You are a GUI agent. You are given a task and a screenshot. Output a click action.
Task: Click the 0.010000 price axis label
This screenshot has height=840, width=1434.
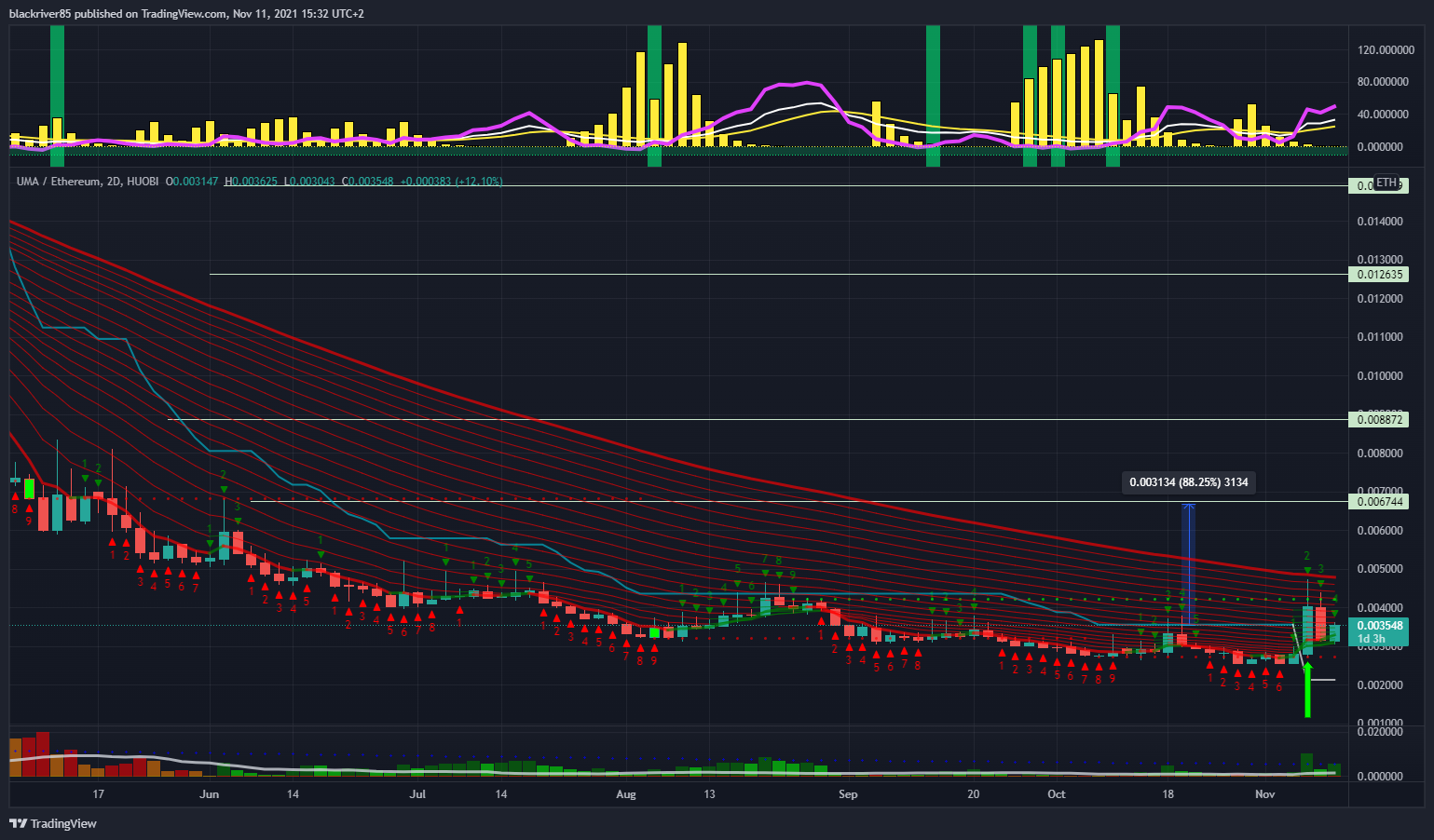[x=1380, y=376]
